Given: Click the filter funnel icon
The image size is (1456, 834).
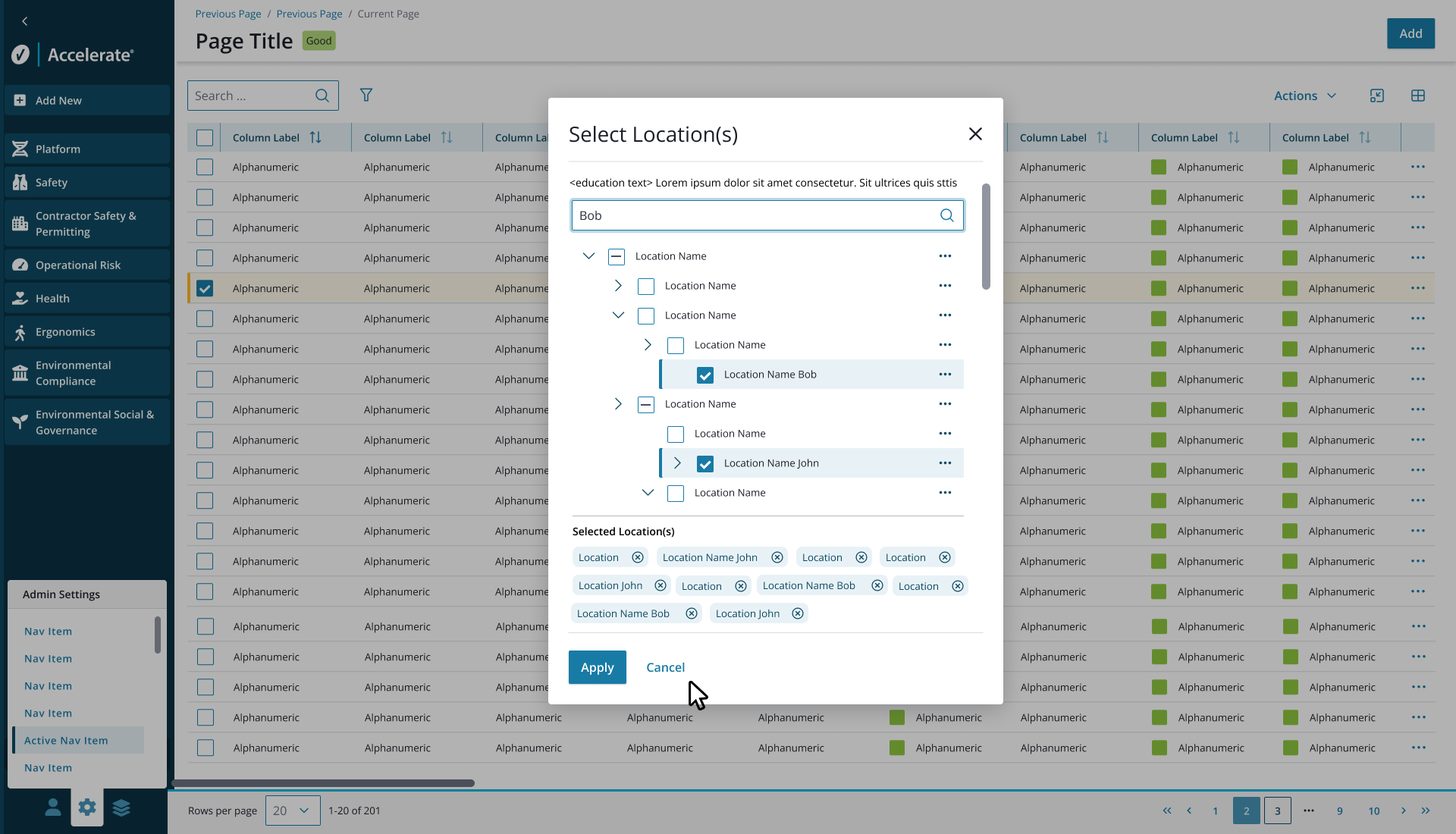Looking at the screenshot, I should (366, 95).
